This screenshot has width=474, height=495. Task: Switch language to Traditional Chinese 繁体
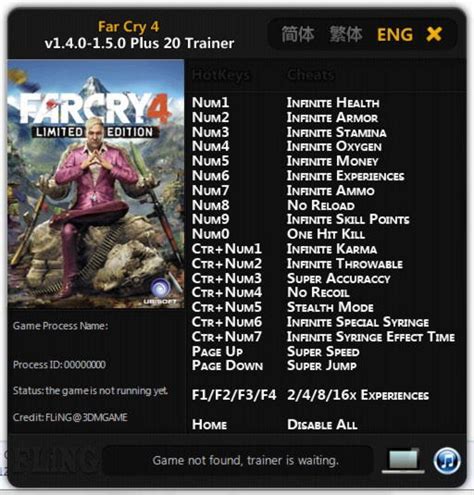[x=346, y=34]
